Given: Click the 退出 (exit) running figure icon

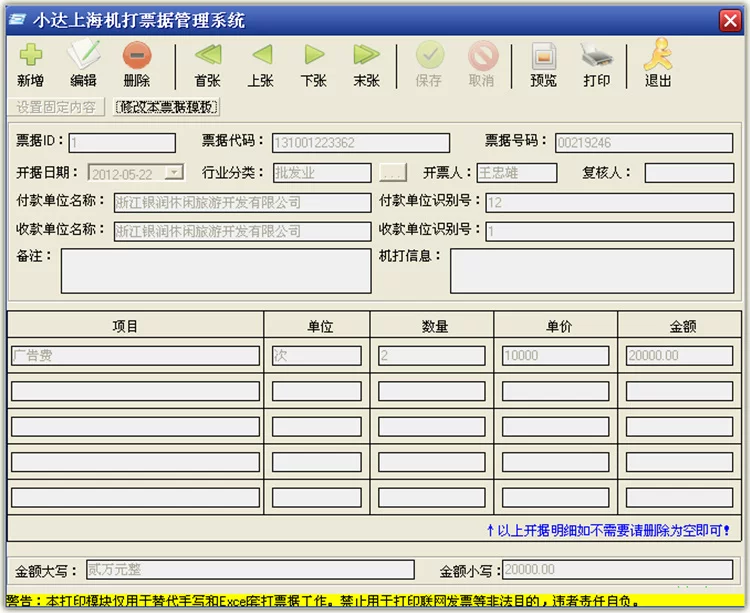Looking at the screenshot, I should click(x=658, y=55).
